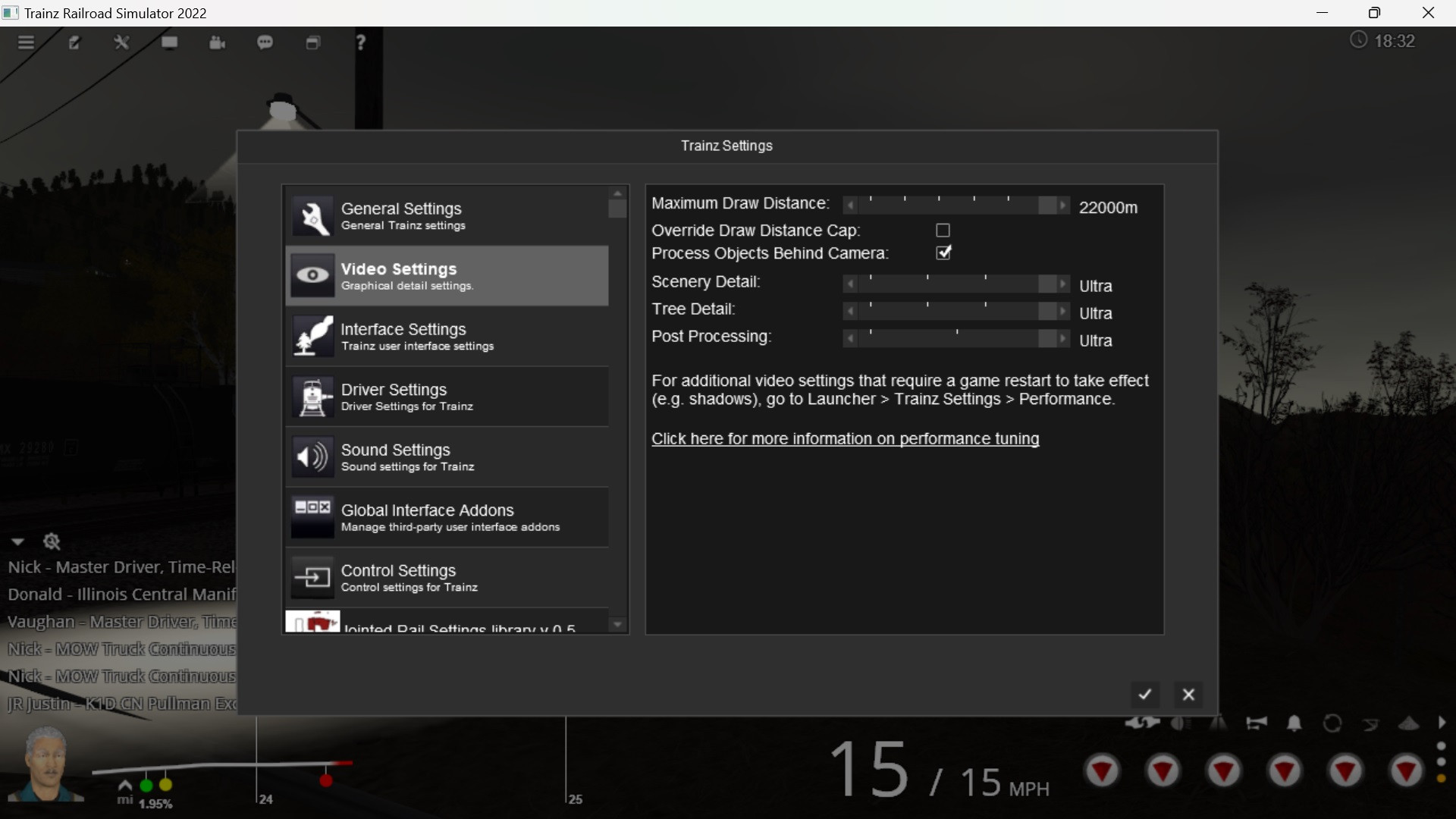
Task: Open the question mark help icon
Action: 361,42
